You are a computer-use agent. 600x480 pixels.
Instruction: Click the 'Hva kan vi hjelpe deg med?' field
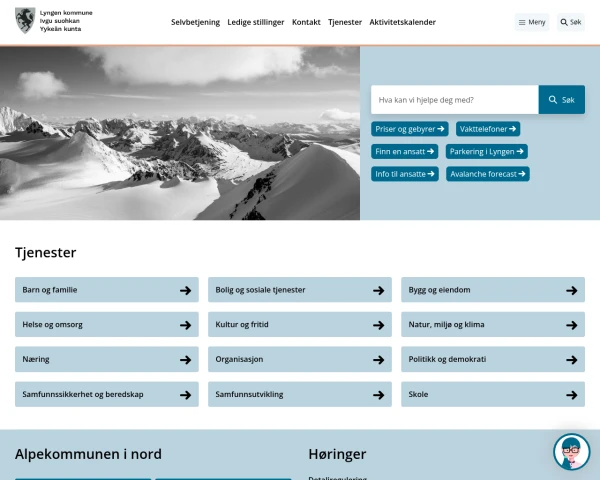[455, 100]
